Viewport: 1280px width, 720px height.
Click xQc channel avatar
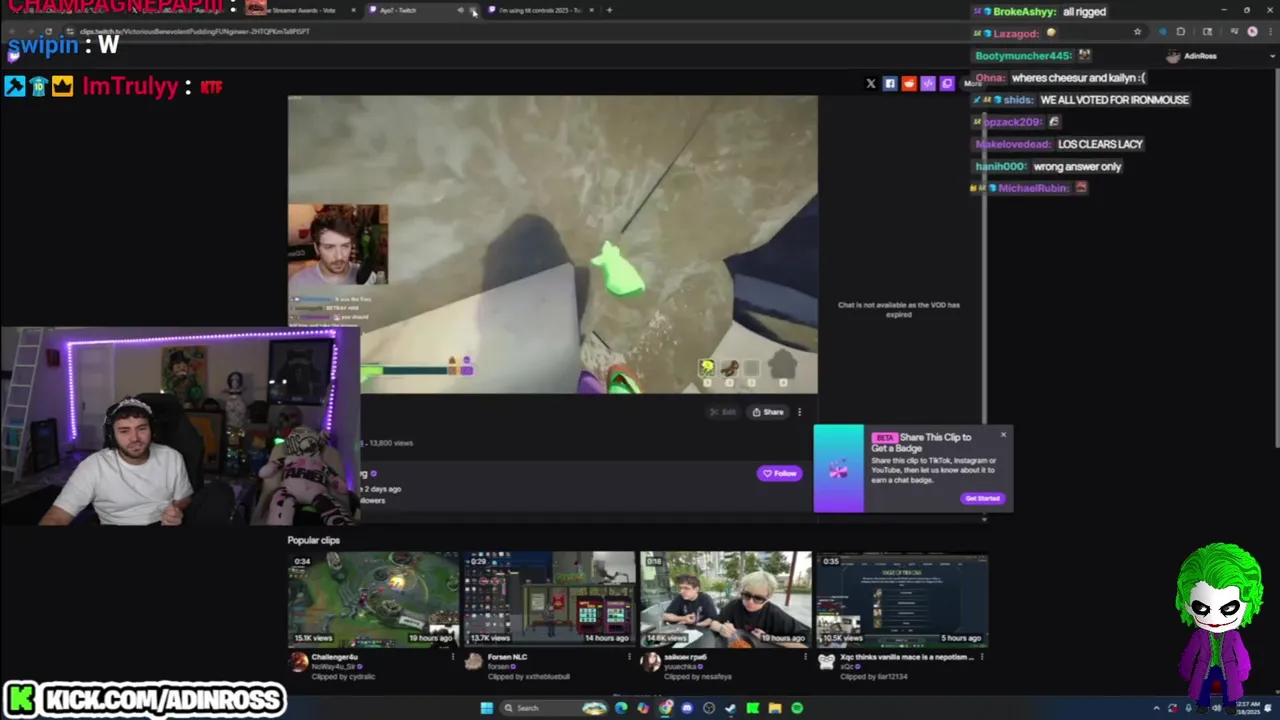tap(826, 662)
